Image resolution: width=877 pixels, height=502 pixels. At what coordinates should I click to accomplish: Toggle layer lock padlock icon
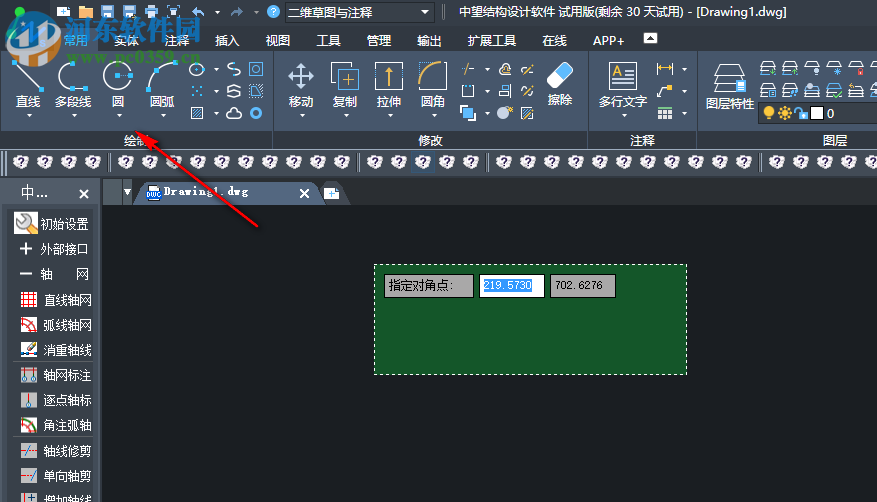tap(801, 113)
